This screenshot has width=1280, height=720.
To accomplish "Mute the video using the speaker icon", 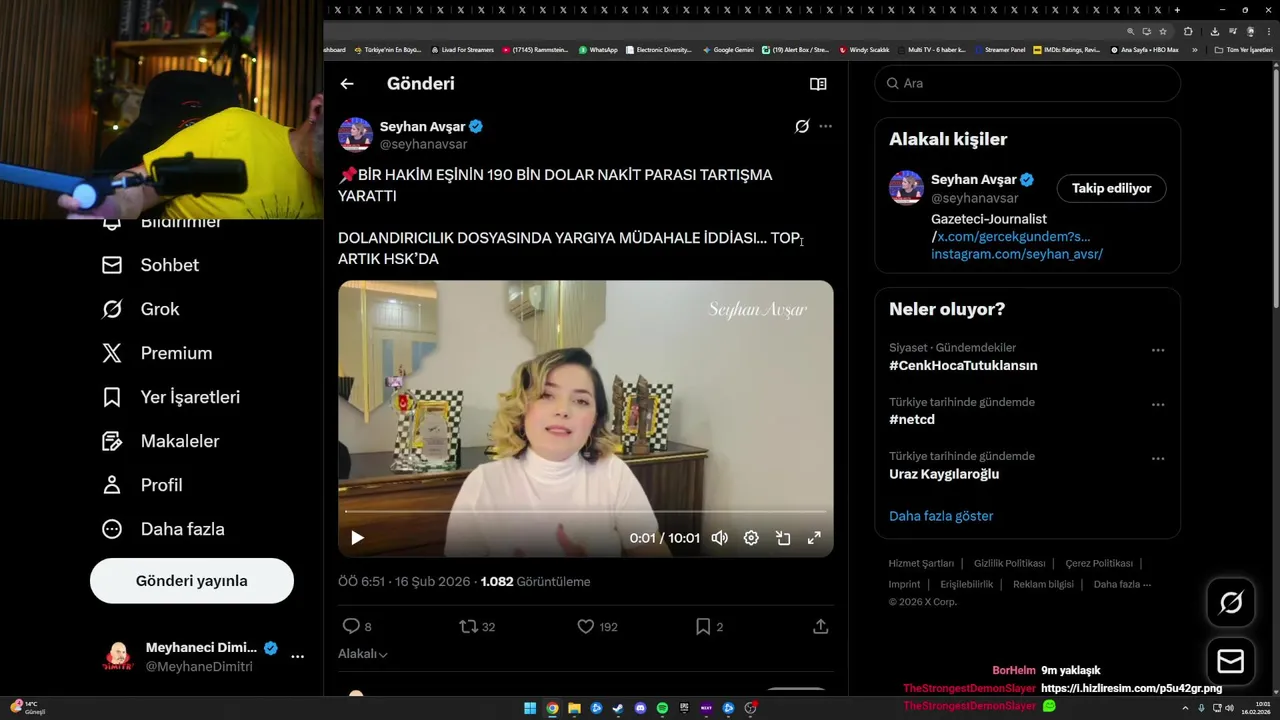I will point(719,538).
